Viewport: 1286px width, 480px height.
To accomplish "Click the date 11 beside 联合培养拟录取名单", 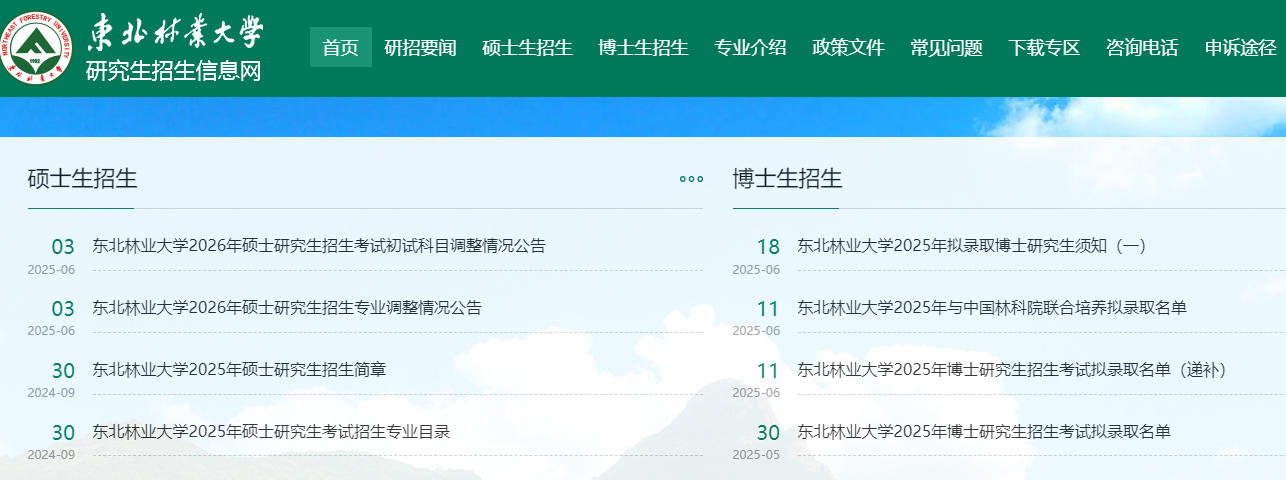I will coord(768,310).
